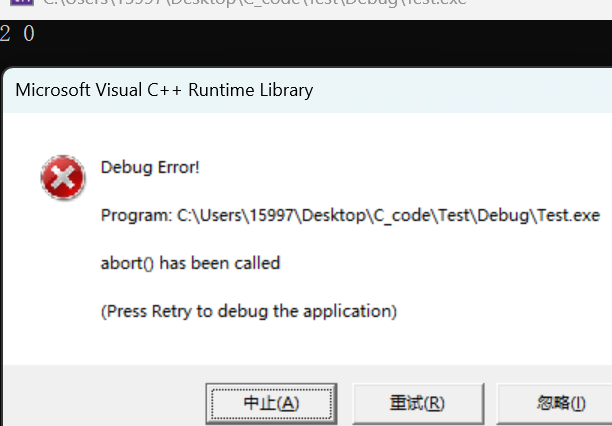The height and width of the screenshot is (426, 612).
Task: Click the Program path ending in Test.exe
Action: 350,216
